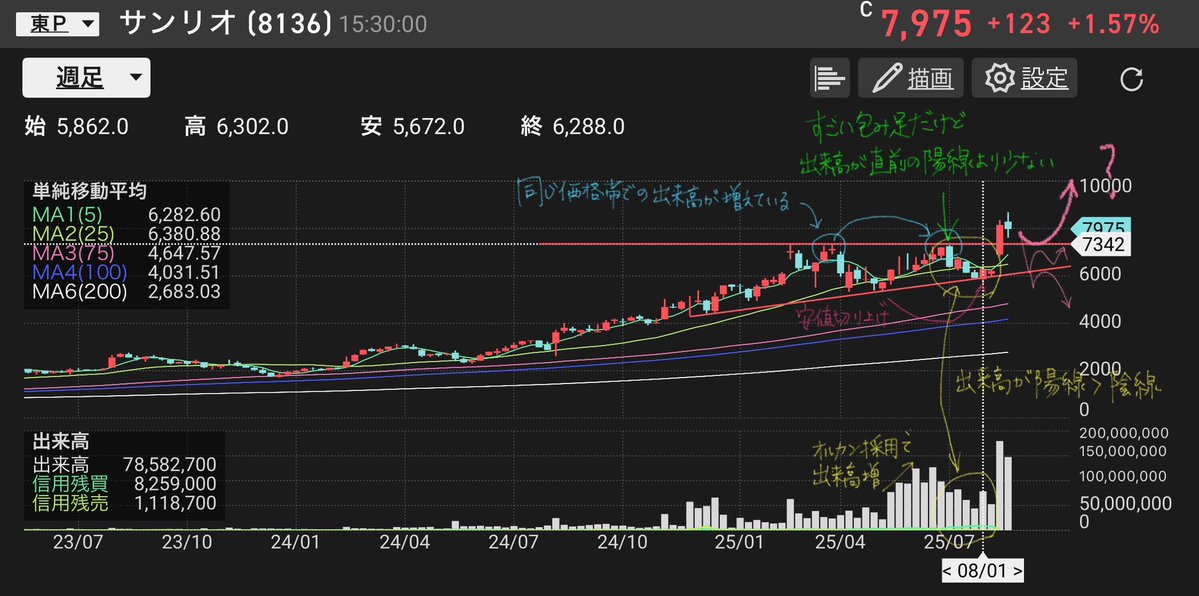Click the 信用残買 margin buy row
This screenshot has width=1199, height=596.
coord(124,484)
